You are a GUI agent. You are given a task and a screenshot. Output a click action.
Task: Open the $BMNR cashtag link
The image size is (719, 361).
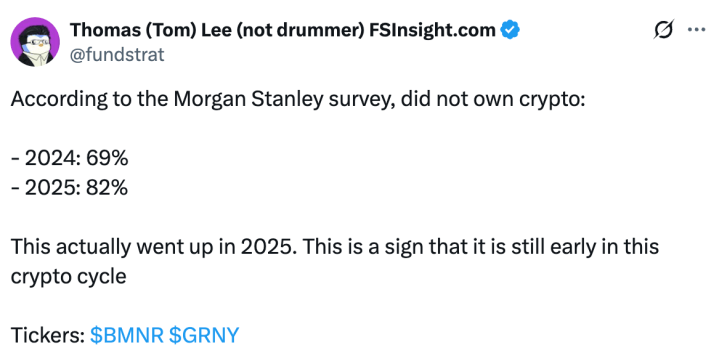[127, 335]
